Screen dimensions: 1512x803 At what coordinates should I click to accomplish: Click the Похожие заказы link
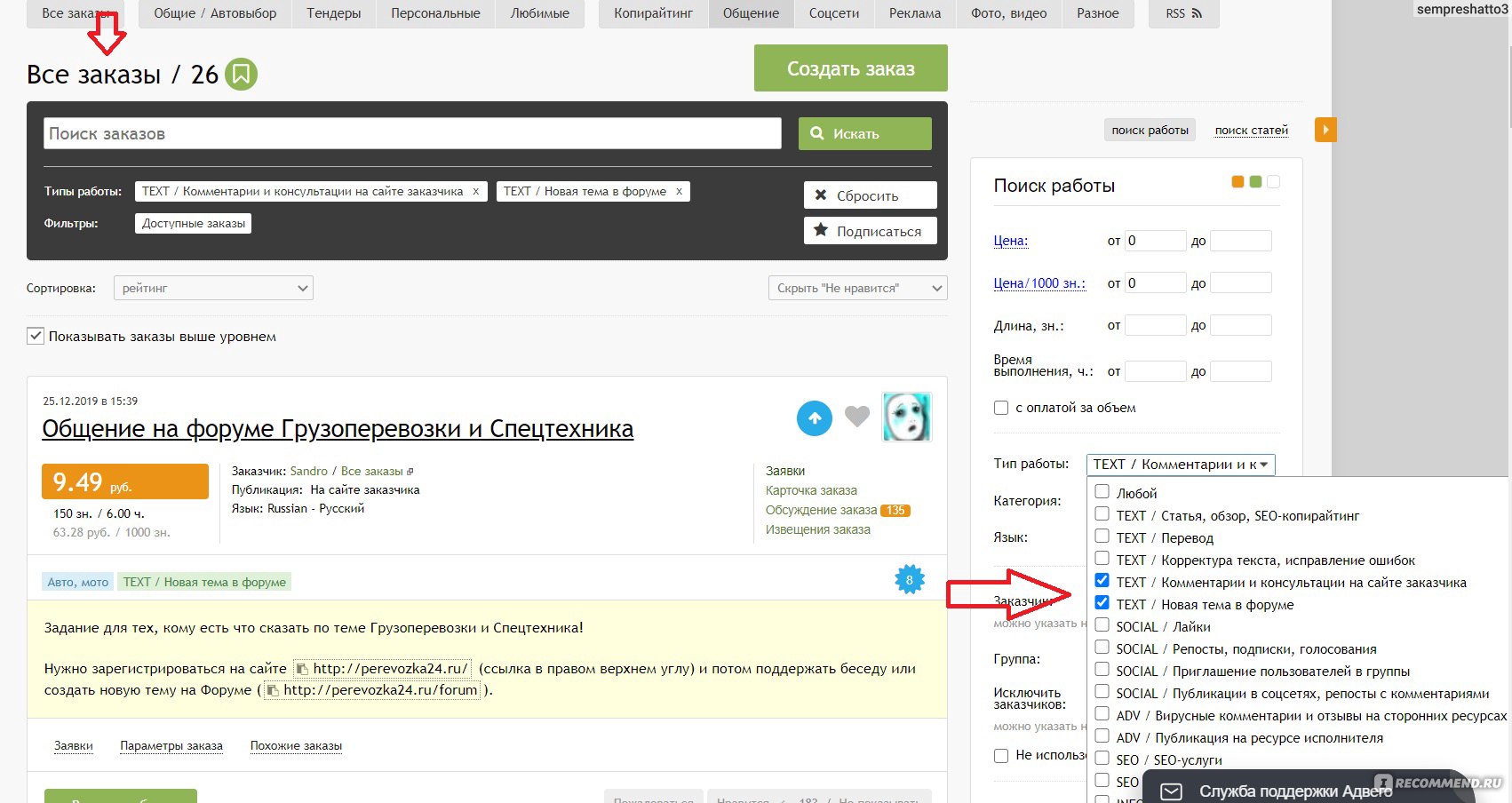296,745
